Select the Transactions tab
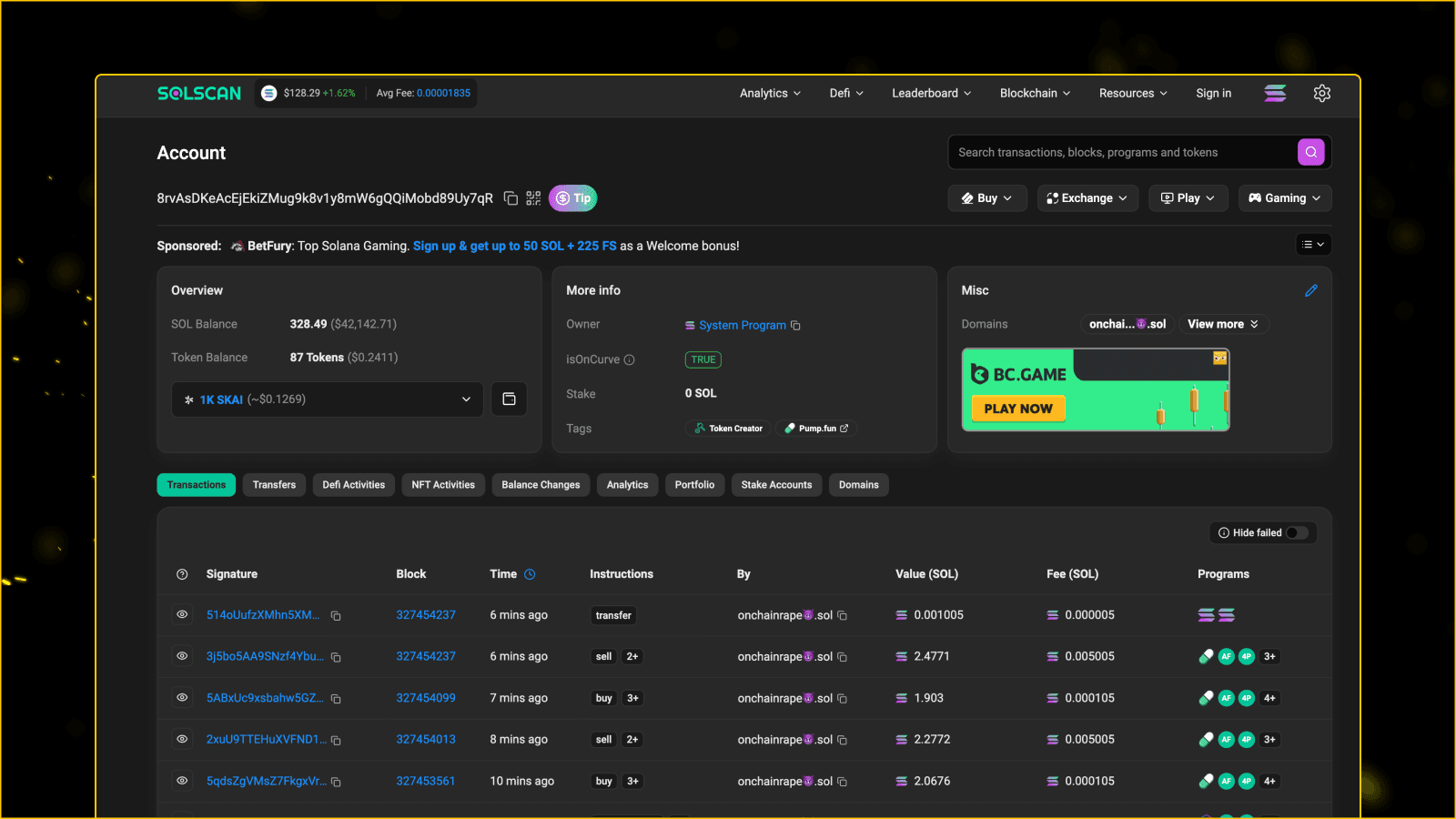The image size is (1456, 819). [196, 485]
